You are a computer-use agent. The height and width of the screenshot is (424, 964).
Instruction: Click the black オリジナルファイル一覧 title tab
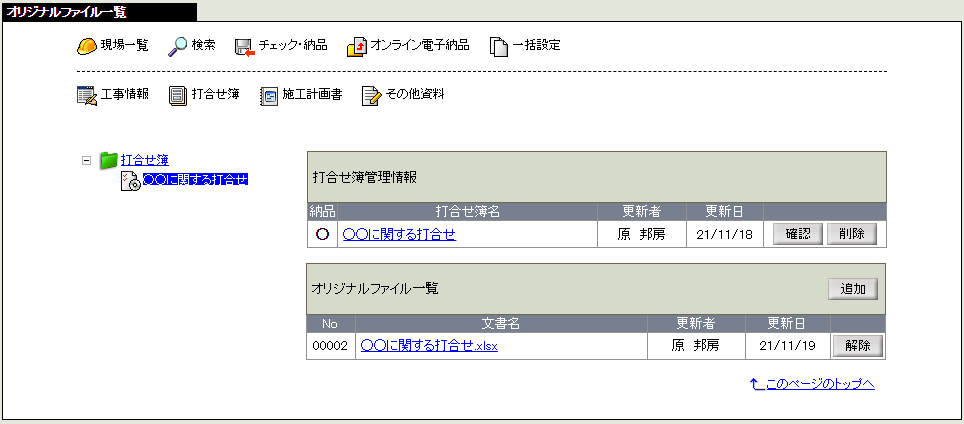pyautogui.click(x=100, y=12)
